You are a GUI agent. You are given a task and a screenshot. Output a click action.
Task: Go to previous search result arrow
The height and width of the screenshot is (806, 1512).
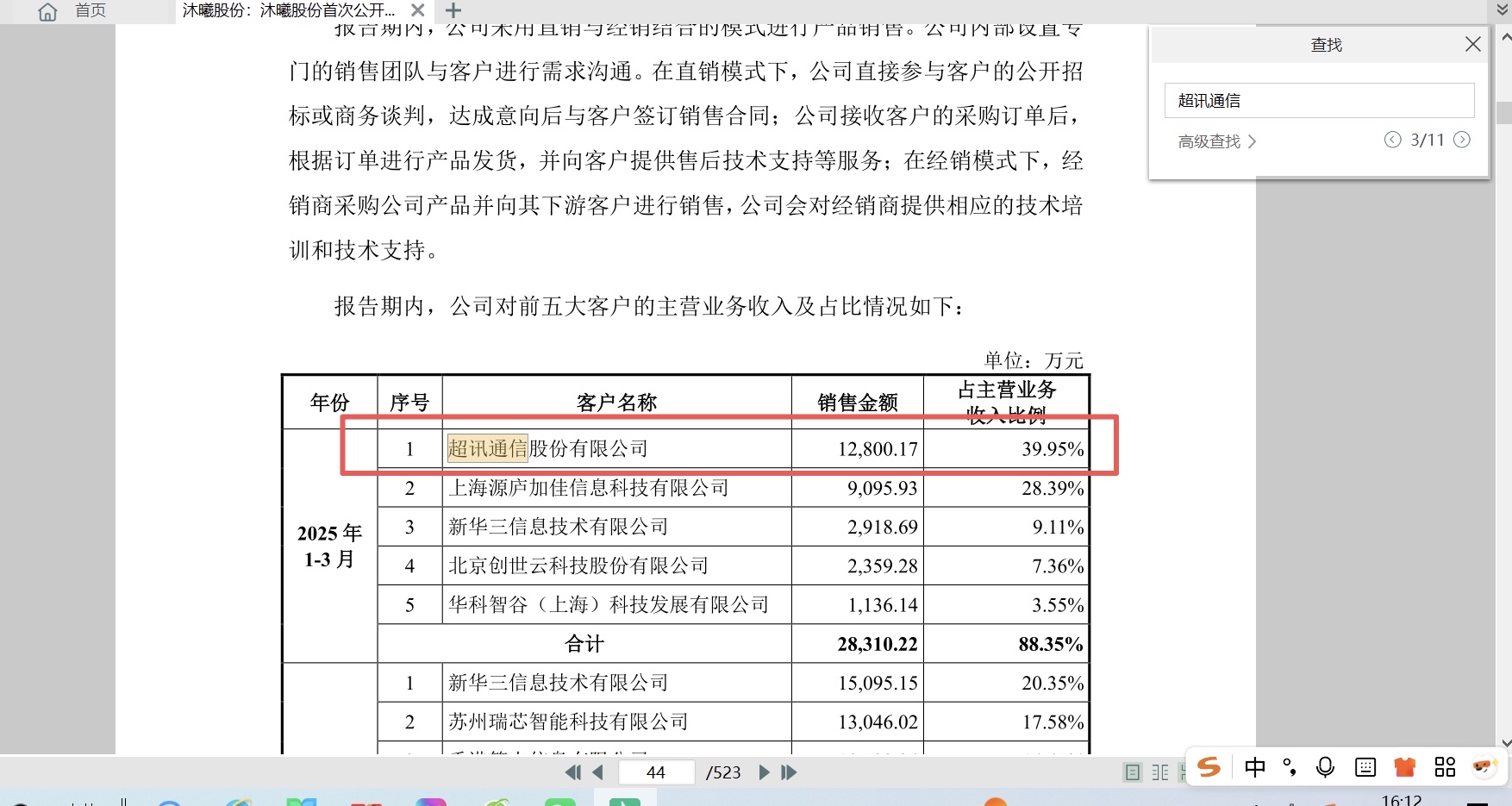[x=1392, y=140]
